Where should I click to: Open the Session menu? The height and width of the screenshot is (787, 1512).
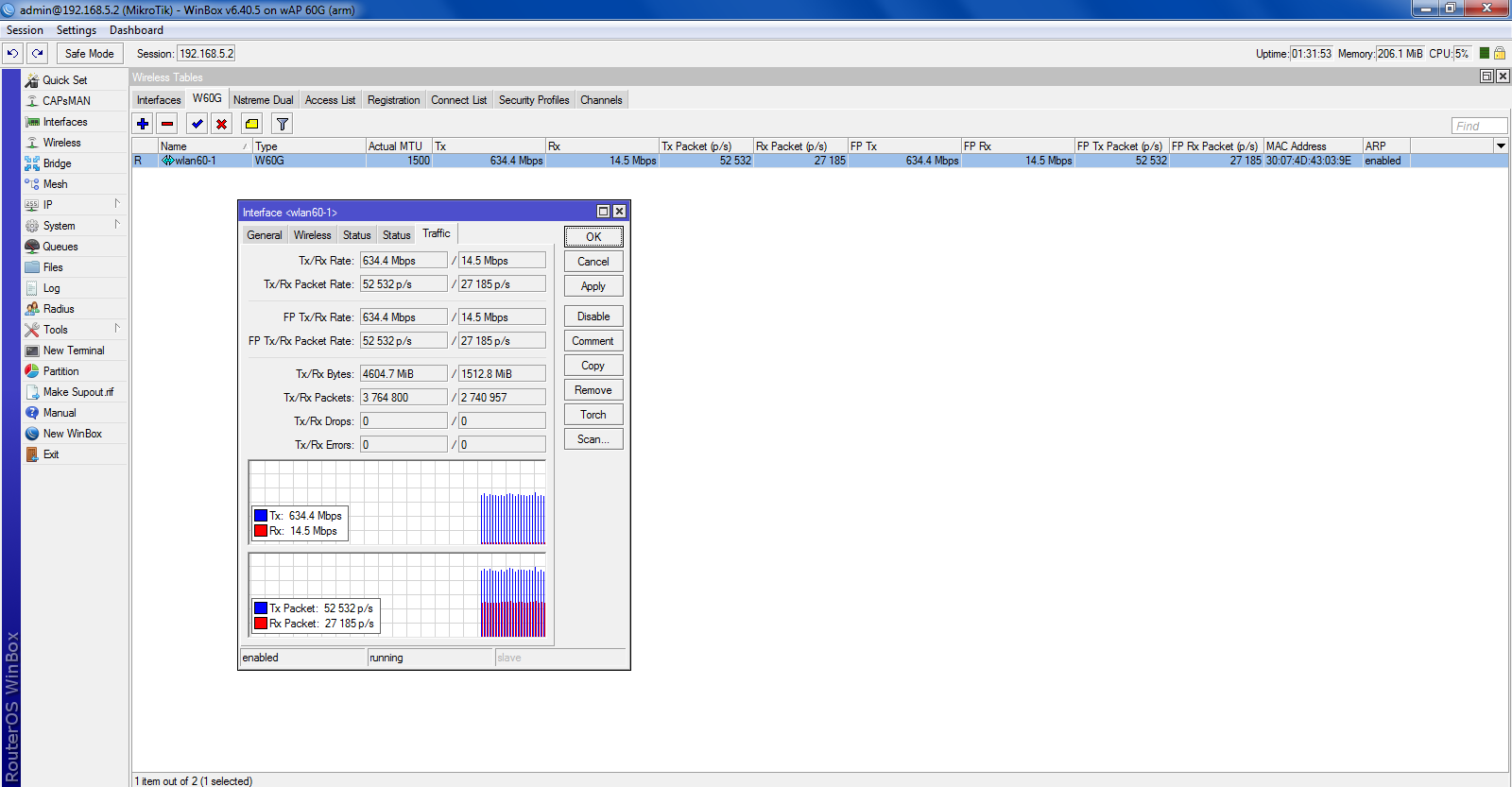[25, 30]
